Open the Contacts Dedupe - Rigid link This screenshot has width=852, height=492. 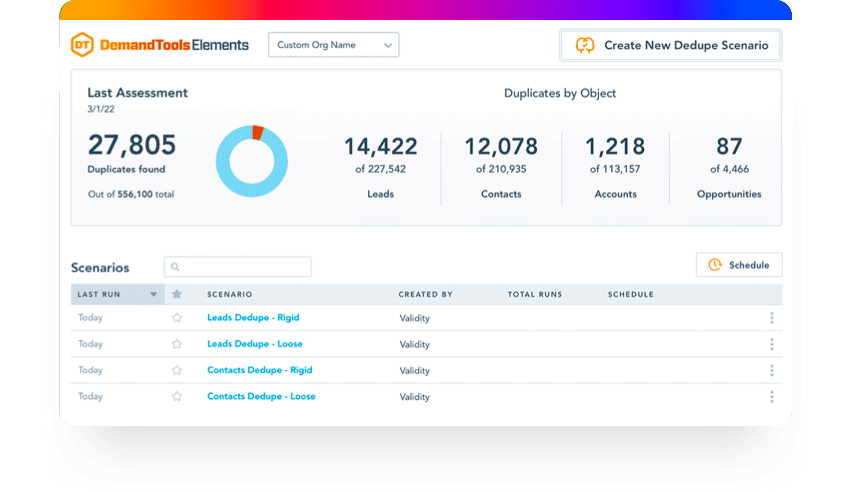click(x=260, y=370)
